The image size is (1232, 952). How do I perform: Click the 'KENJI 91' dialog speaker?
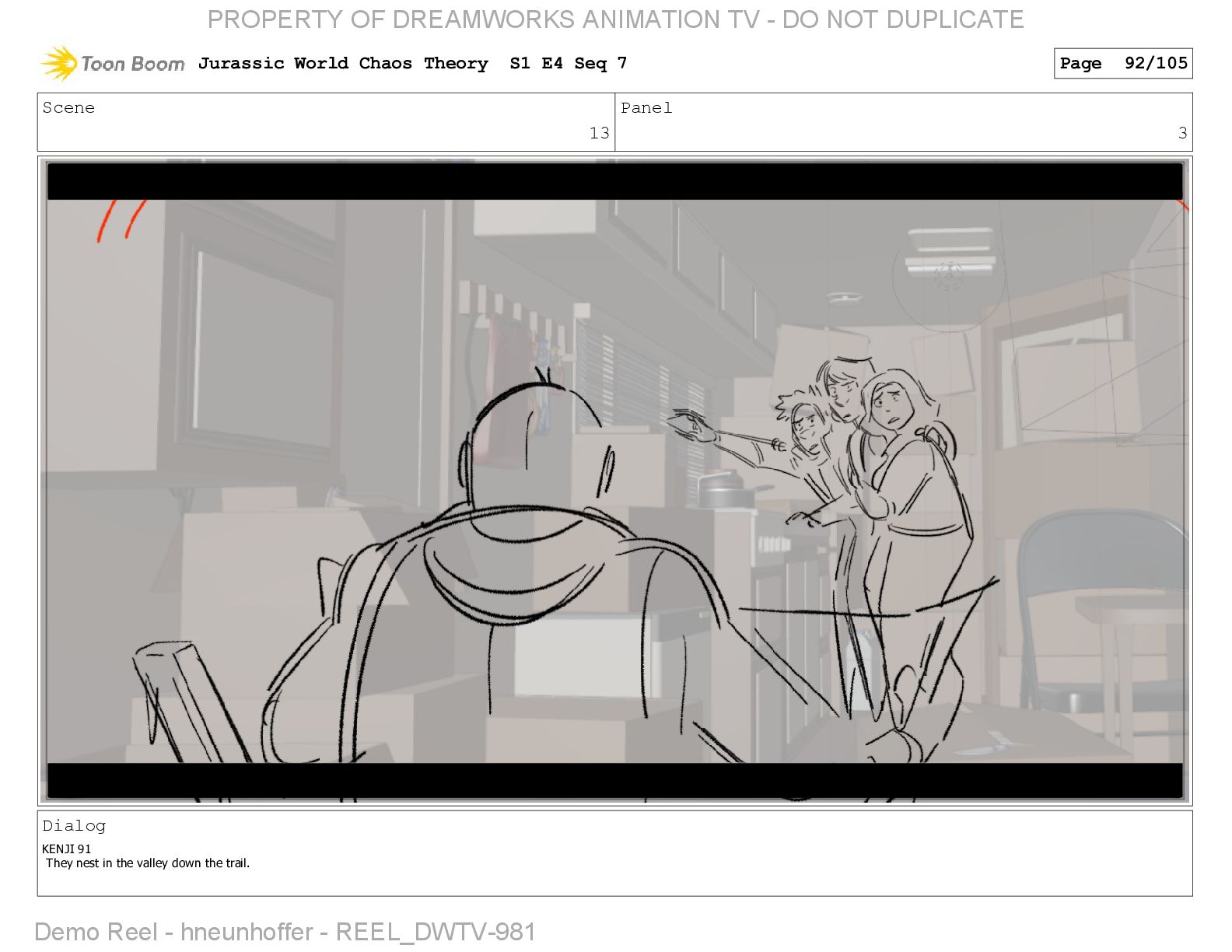point(67,849)
